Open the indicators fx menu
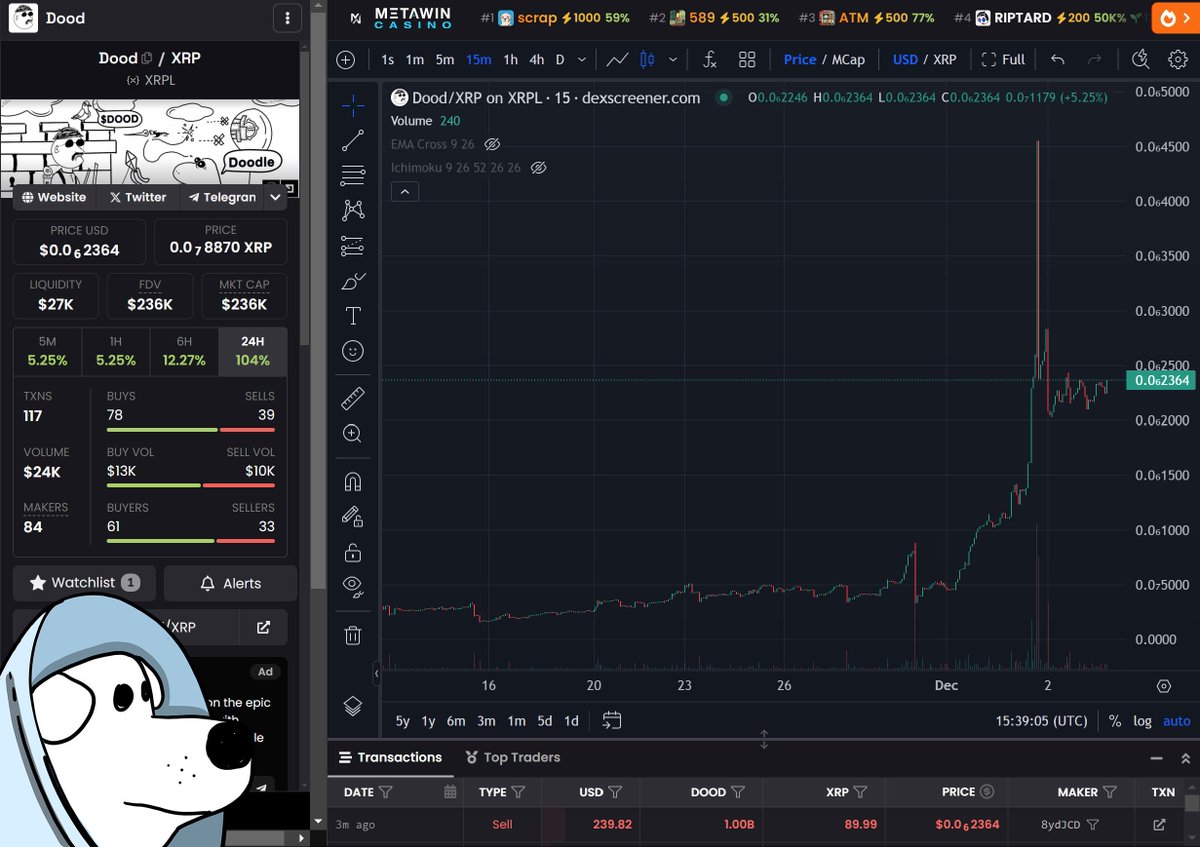 (x=710, y=60)
